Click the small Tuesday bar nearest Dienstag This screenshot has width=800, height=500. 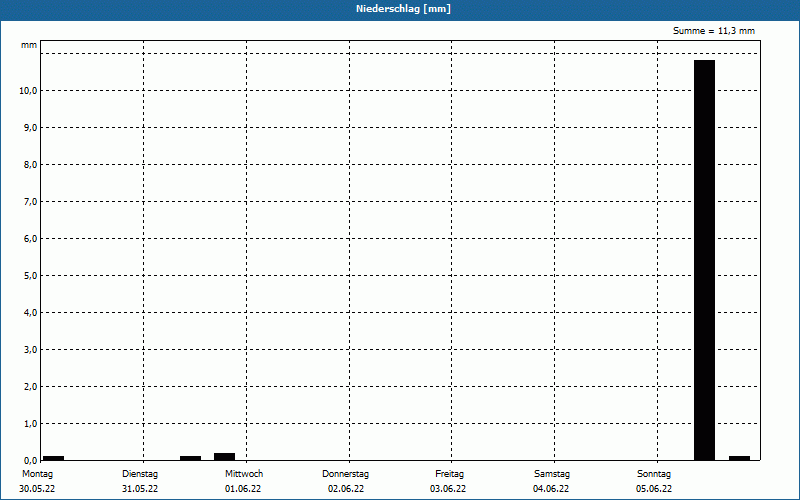pyautogui.click(x=190, y=458)
